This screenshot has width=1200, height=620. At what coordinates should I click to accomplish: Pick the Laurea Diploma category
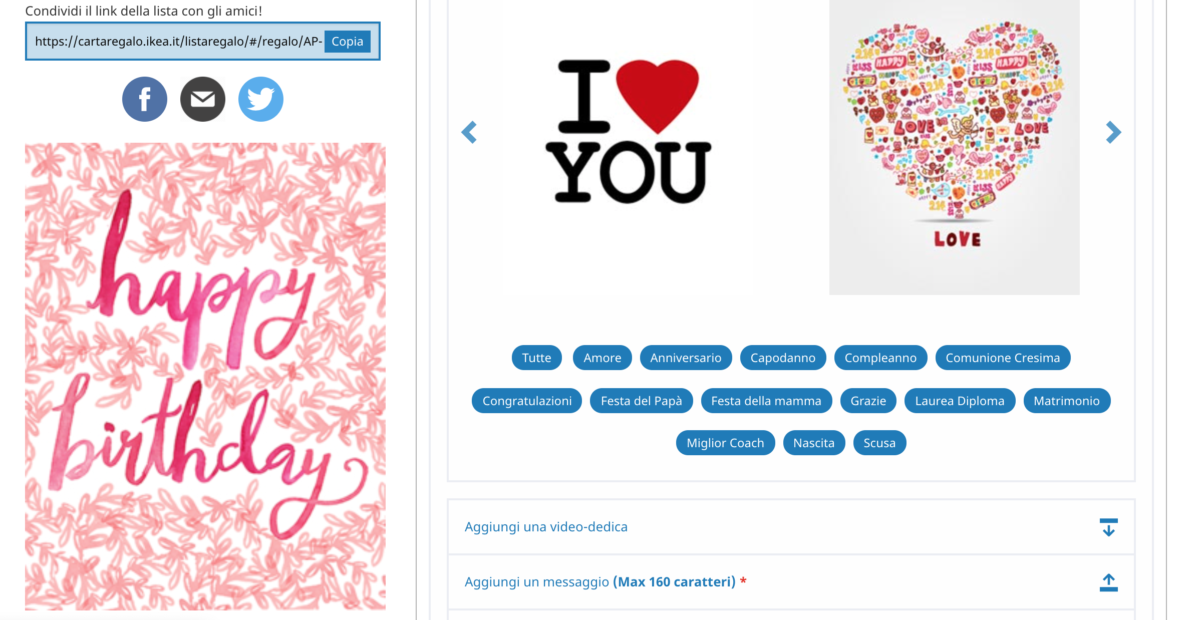pyautogui.click(x=960, y=401)
